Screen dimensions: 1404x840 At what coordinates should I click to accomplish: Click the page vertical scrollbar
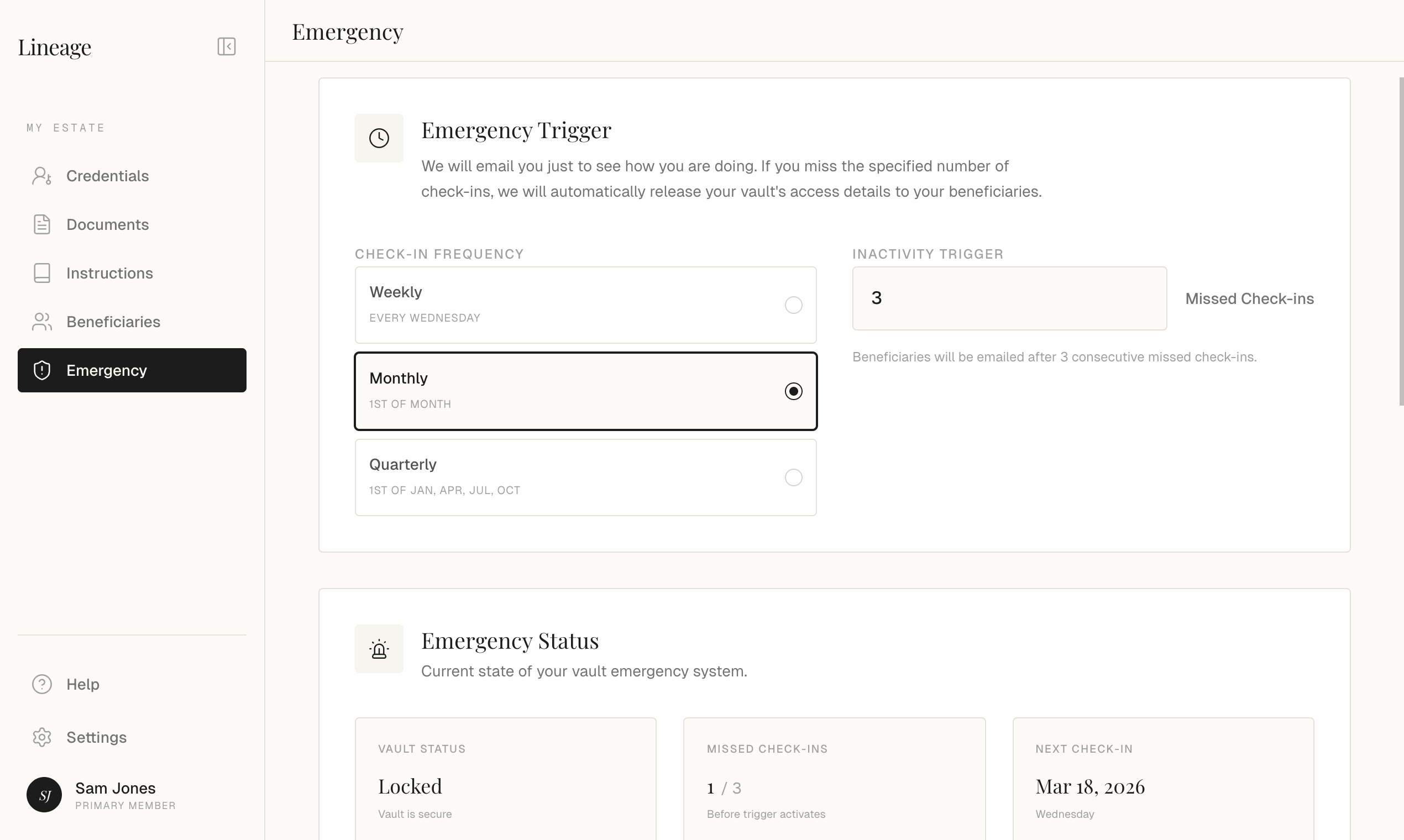click(x=1401, y=242)
